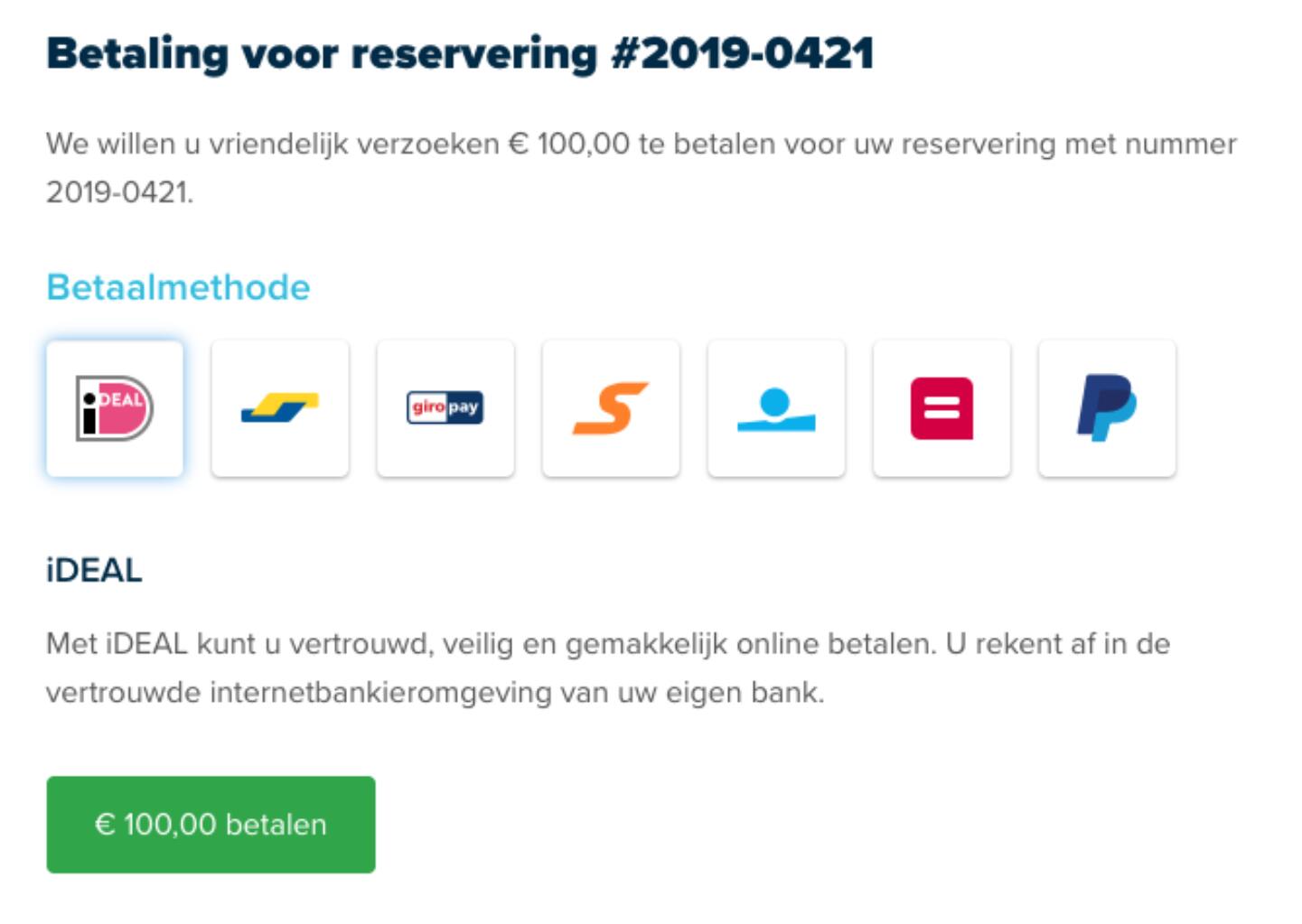Click 'We willen u vriendelijk verzoeken' text
This screenshot has width=1302, height=924.
(272, 145)
